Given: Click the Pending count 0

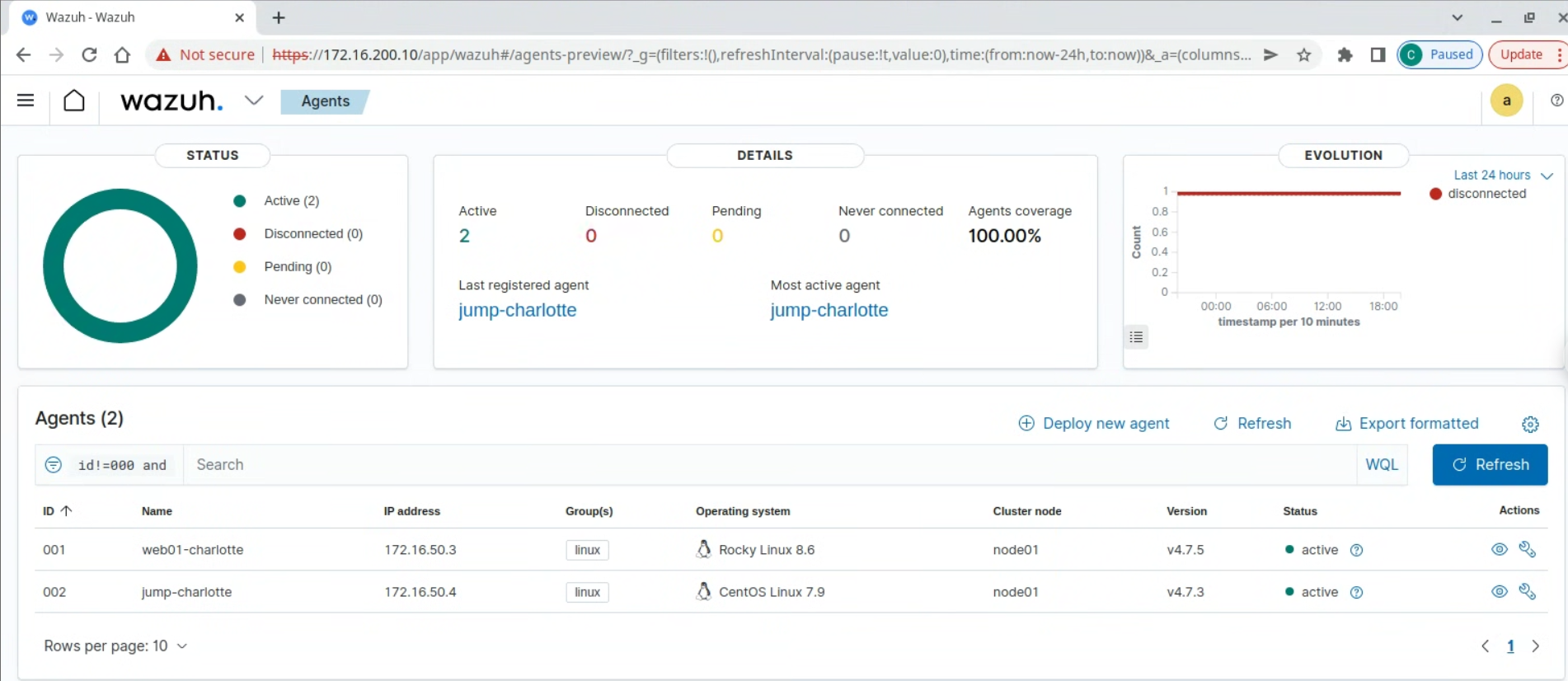Looking at the screenshot, I should (x=717, y=236).
